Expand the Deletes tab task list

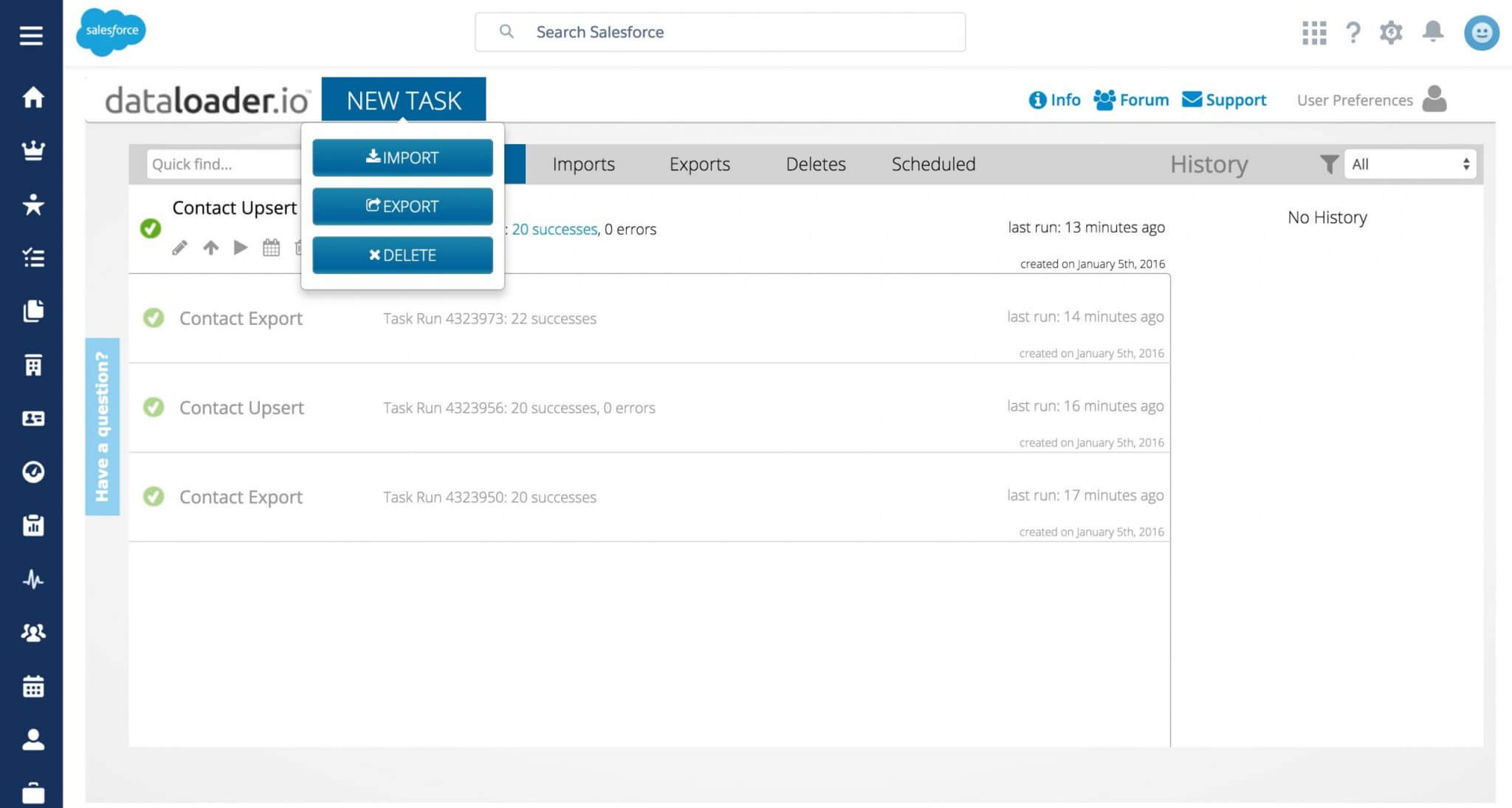click(x=814, y=163)
